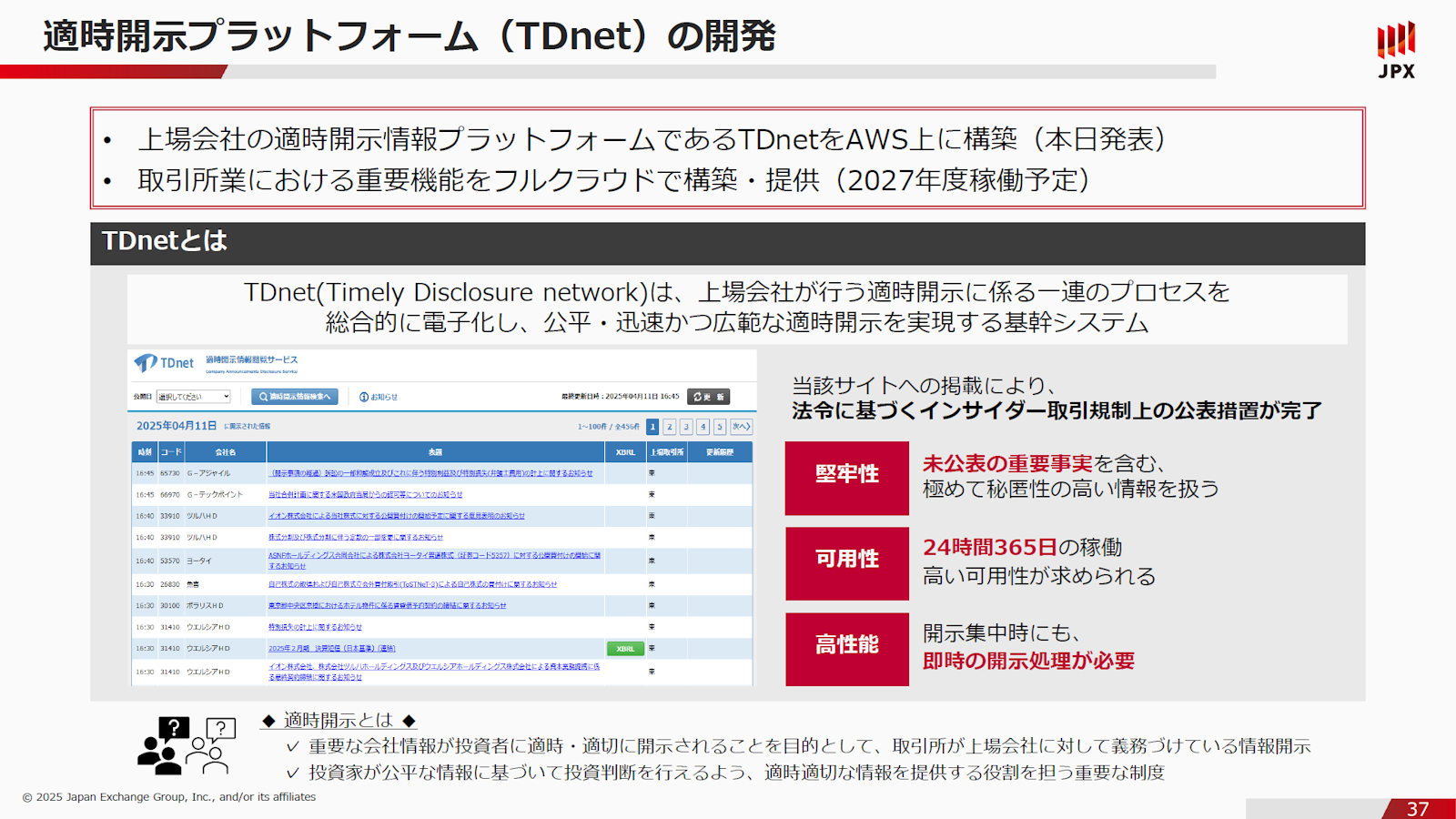
Task: Click the green XBRL badge for ウエルシアHD
Action: click(624, 648)
